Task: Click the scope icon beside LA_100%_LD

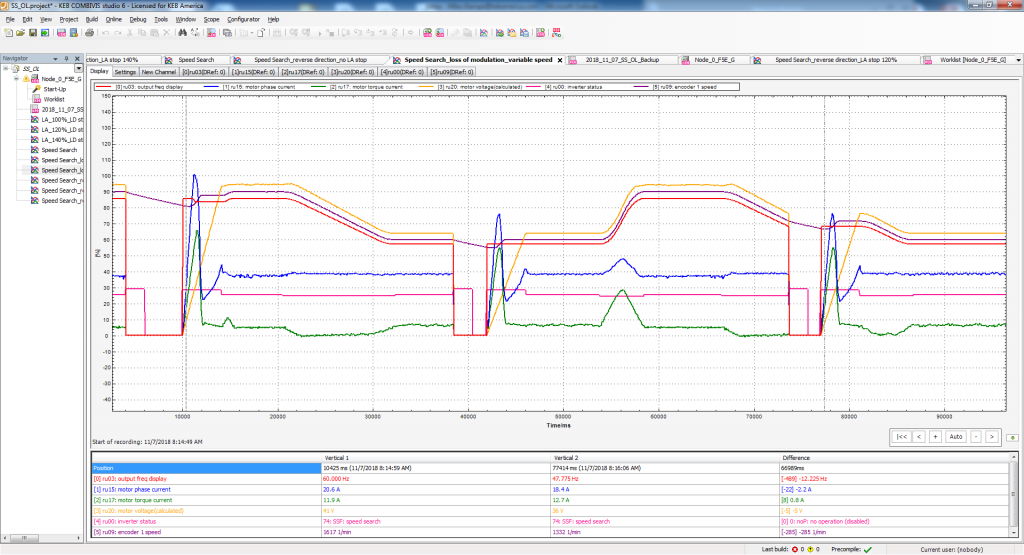Action: [35, 119]
